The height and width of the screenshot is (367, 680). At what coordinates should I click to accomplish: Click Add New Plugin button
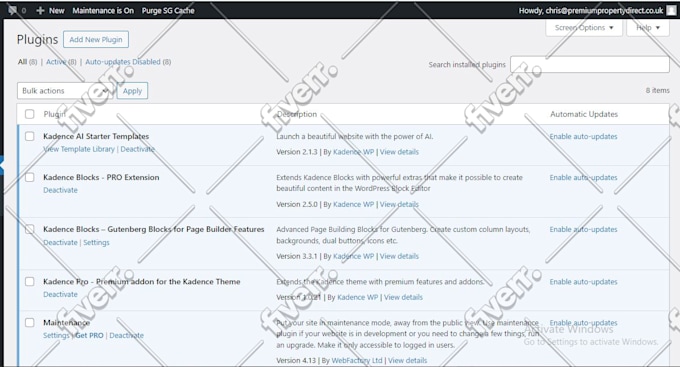[x=96, y=39]
